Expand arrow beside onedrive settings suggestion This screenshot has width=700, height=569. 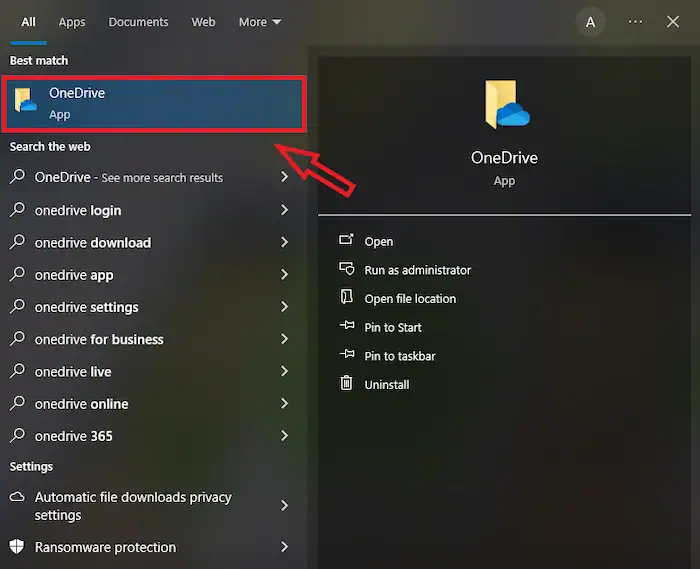click(284, 307)
